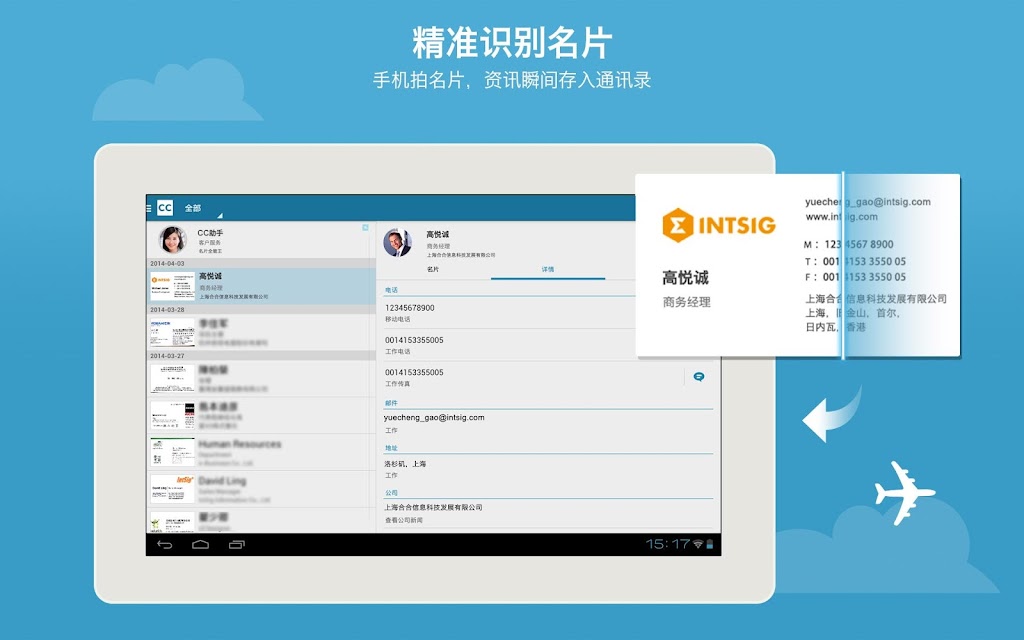Switch to the 名片 tab
The height and width of the screenshot is (640, 1024).
433,269
